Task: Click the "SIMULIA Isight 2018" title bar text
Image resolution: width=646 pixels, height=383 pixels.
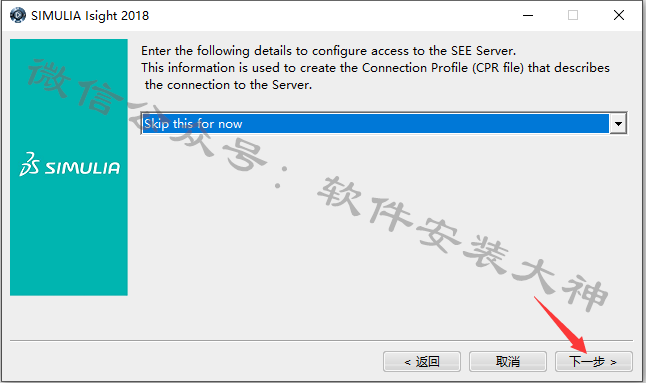Action: [x=90, y=16]
